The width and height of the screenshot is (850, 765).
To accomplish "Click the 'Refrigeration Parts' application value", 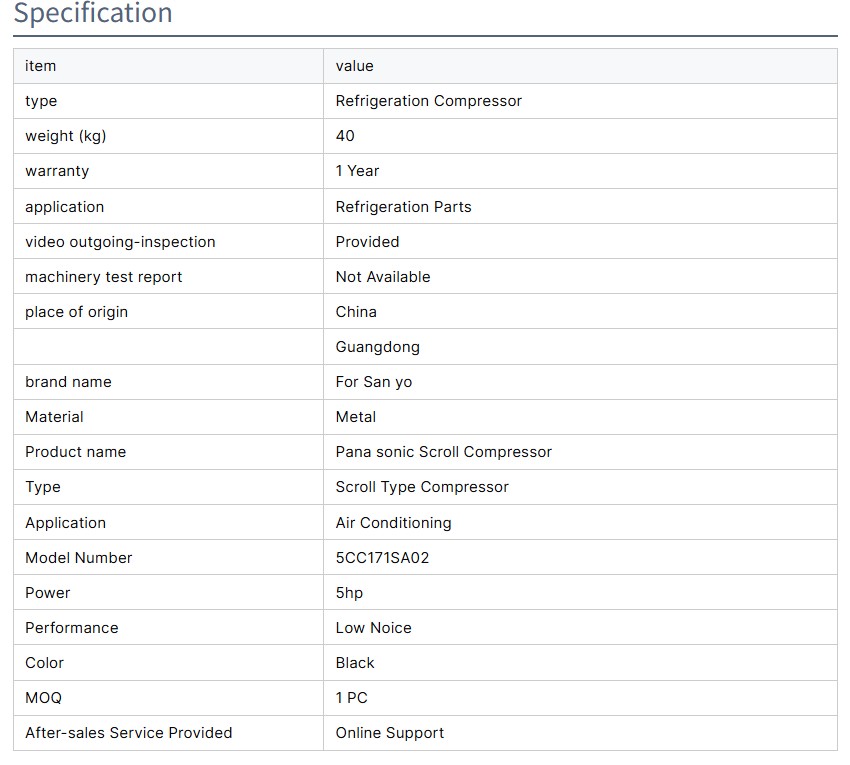I will point(403,207).
